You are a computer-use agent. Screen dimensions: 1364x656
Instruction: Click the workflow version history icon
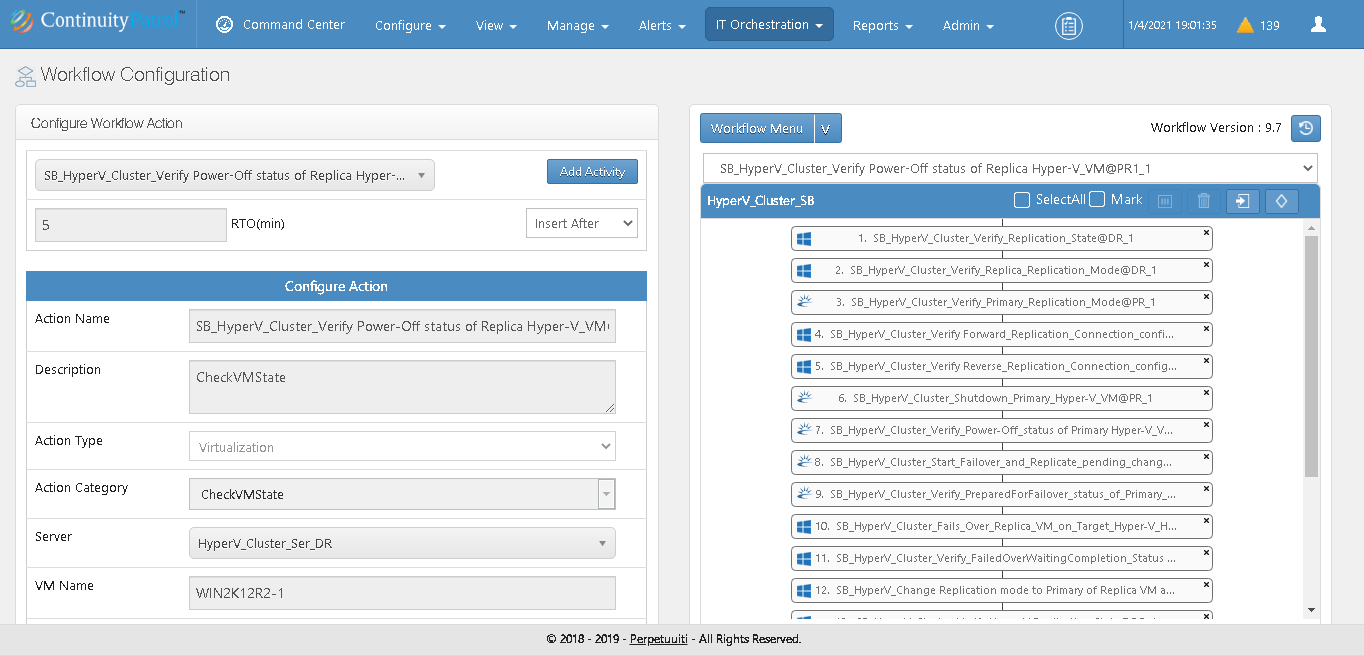point(1305,128)
